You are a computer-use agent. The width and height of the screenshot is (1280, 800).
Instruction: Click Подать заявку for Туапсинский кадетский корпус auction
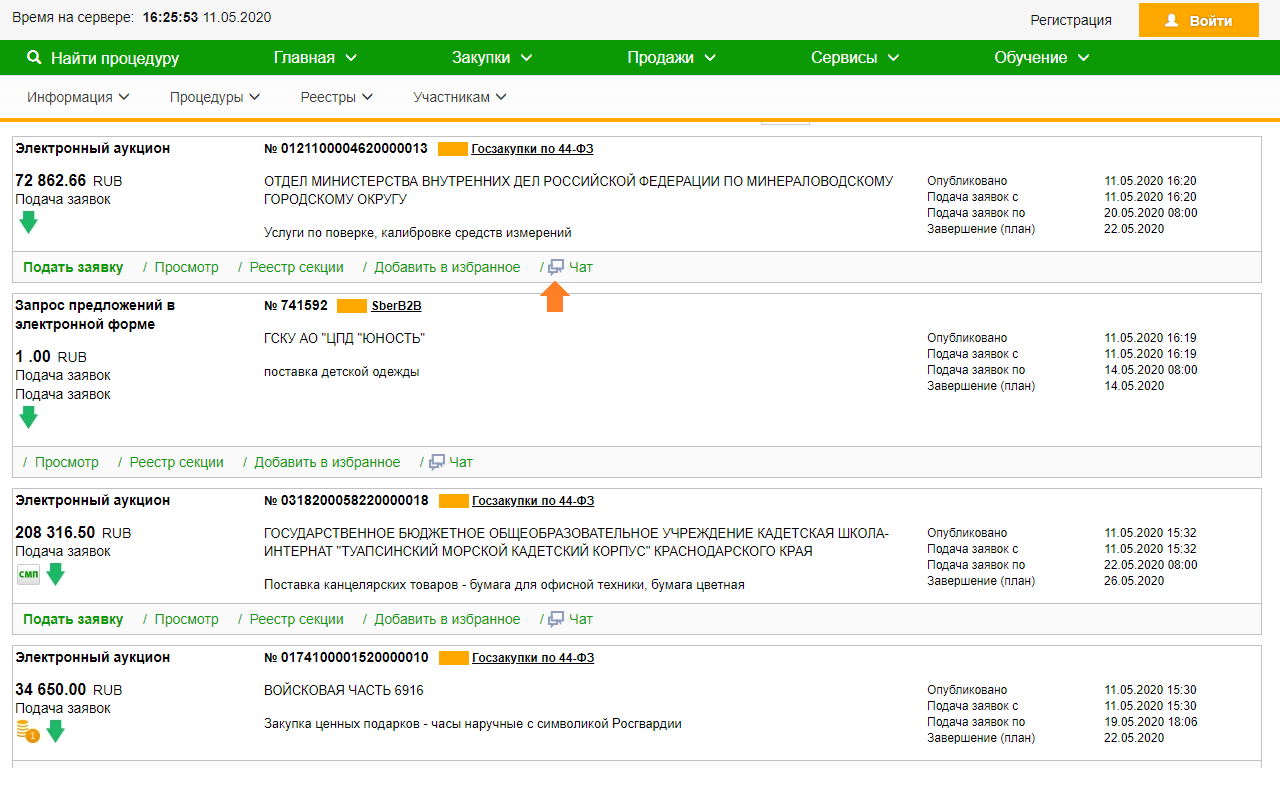click(73, 619)
